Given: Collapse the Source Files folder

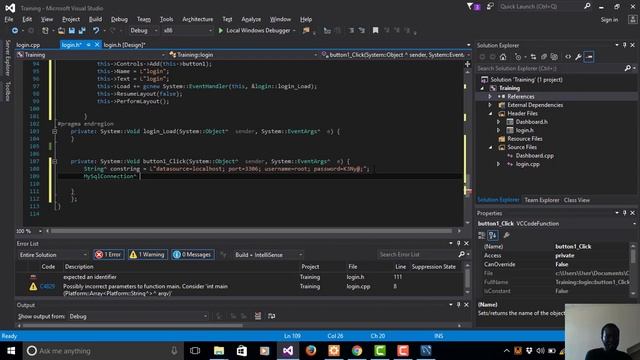Looking at the screenshot, I should coord(491,147).
